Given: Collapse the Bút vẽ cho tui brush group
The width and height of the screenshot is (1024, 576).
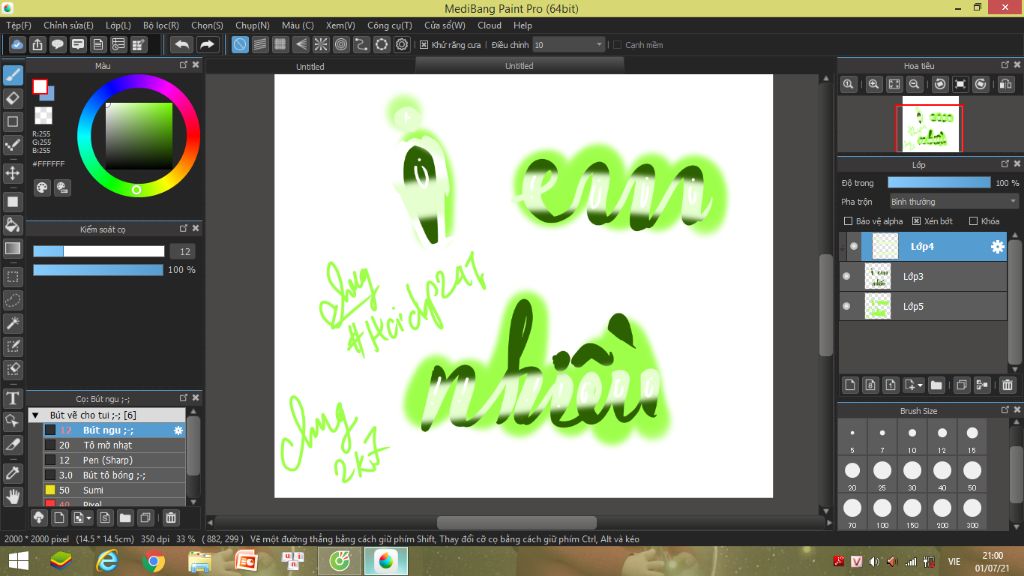Looking at the screenshot, I should (35, 415).
